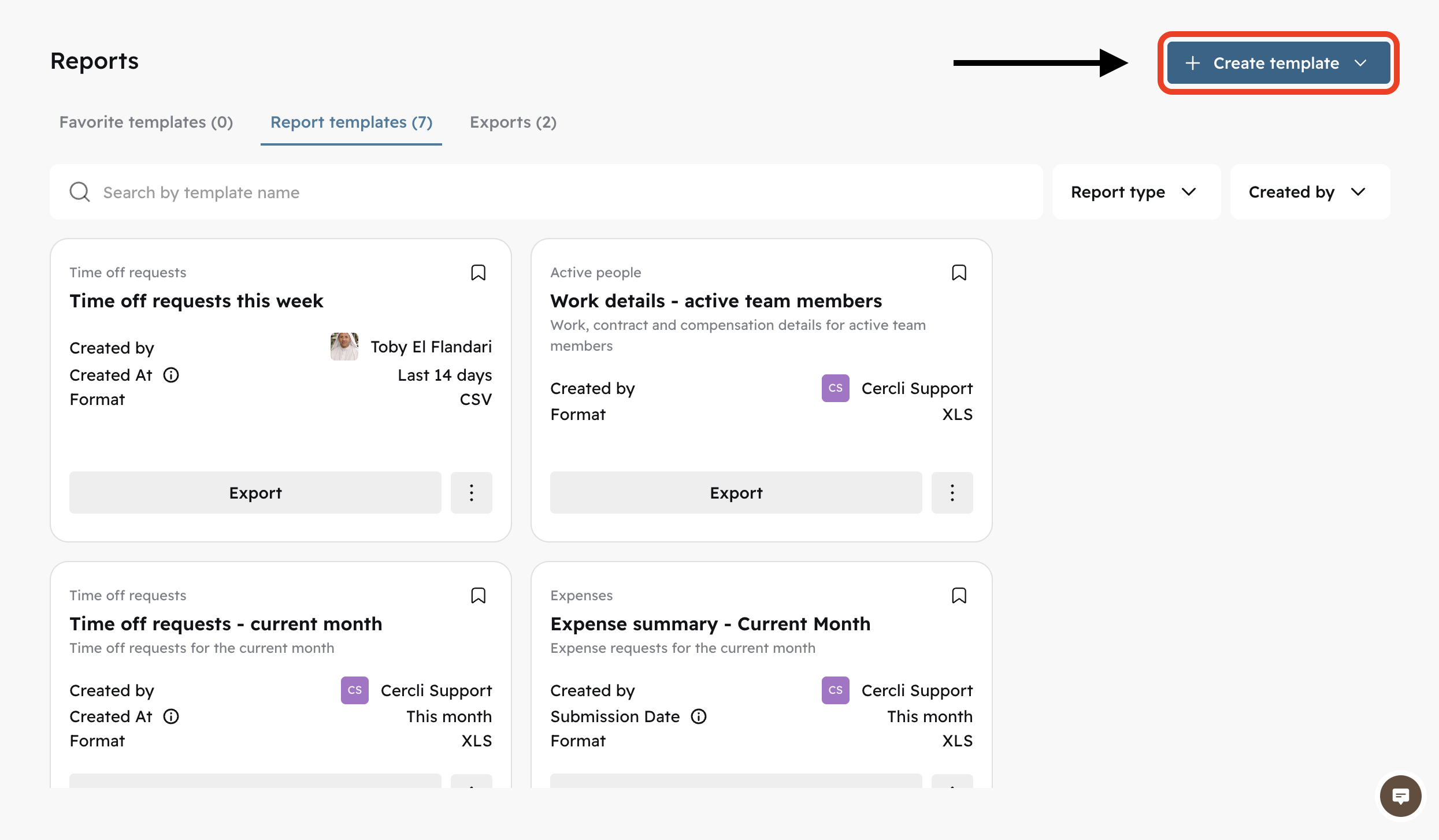
Task: Switch to Favorite templates tab
Action: (146, 122)
